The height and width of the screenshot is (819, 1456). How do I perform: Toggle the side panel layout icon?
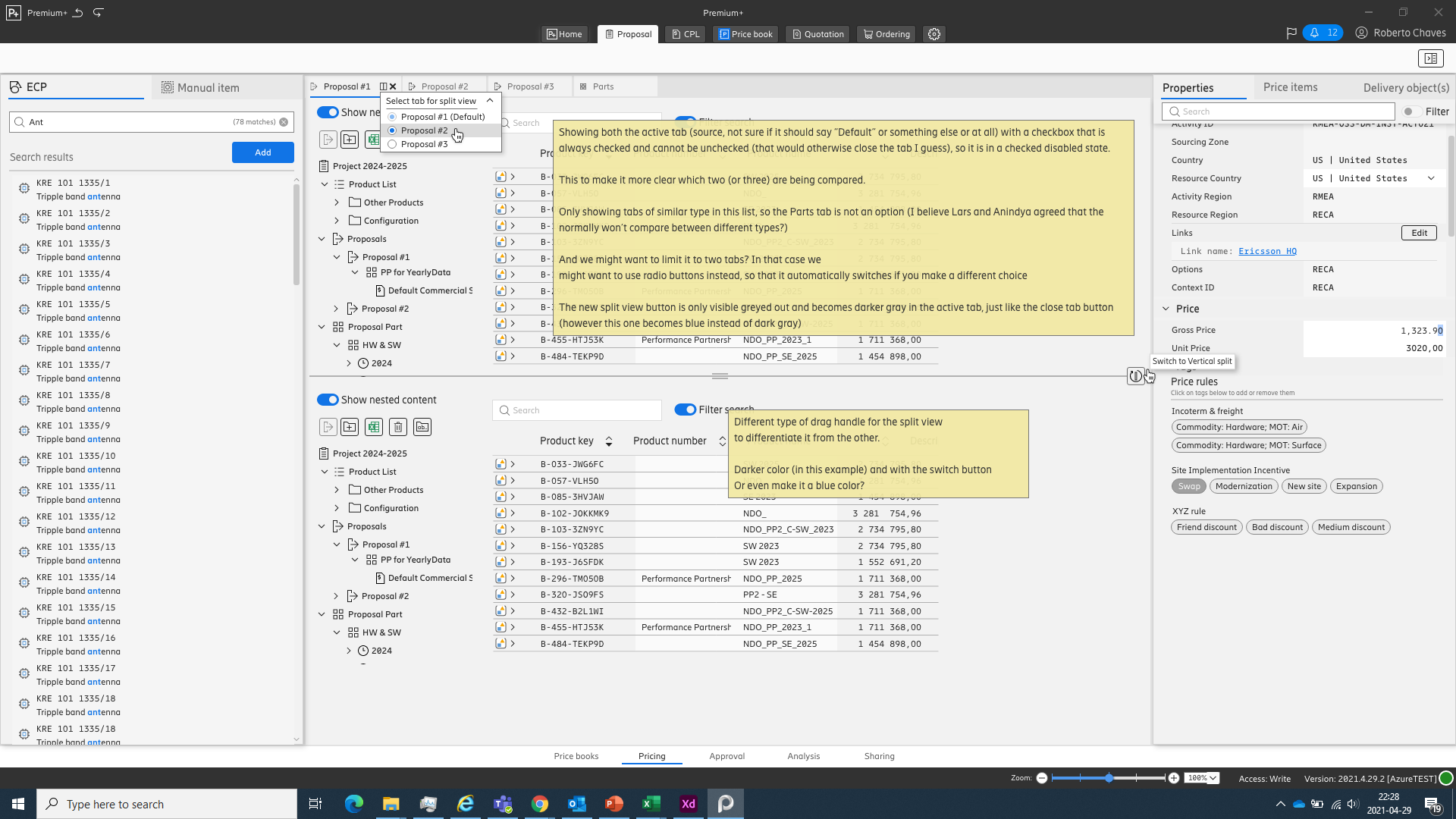(1430, 58)
